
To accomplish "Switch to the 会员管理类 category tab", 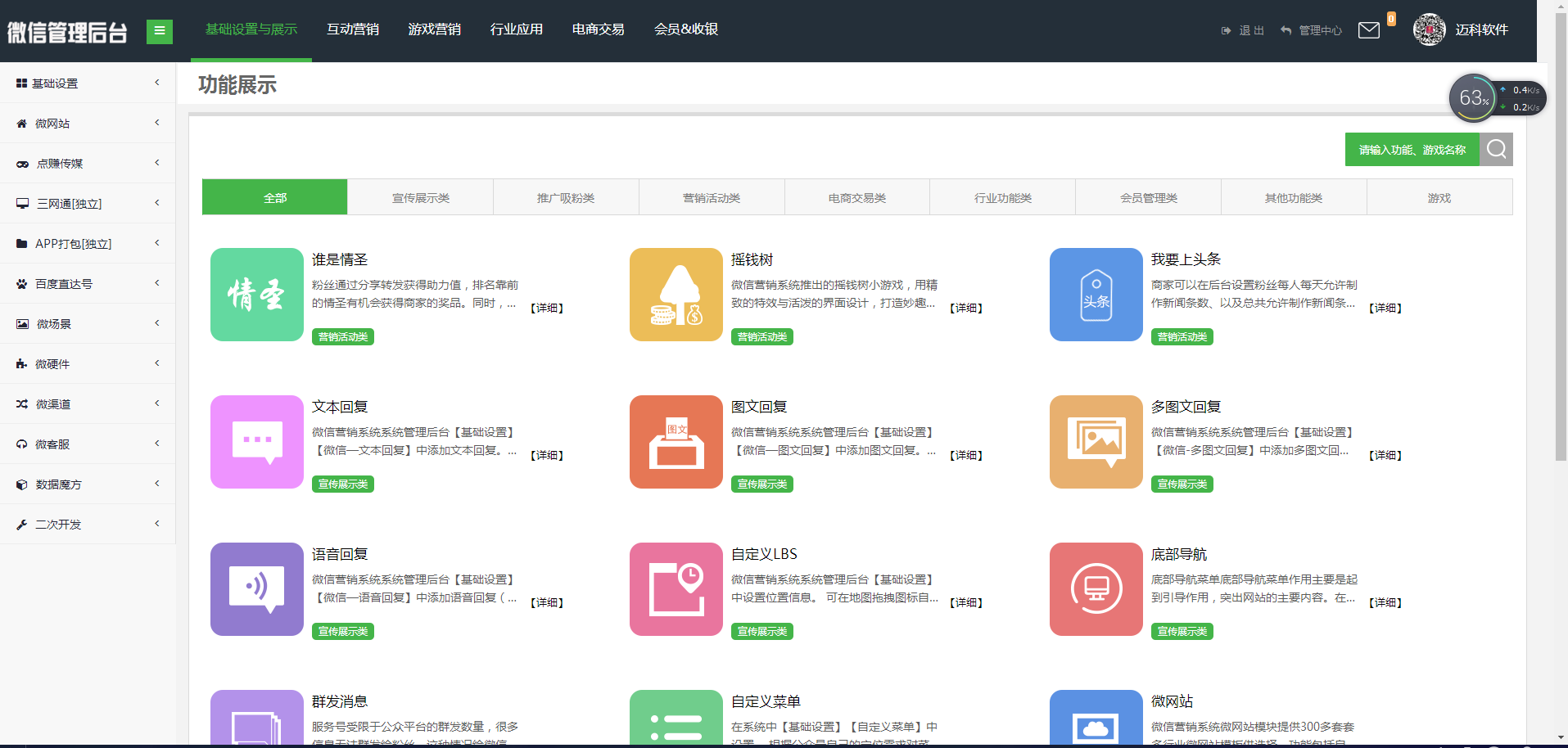I will 1149,197.
